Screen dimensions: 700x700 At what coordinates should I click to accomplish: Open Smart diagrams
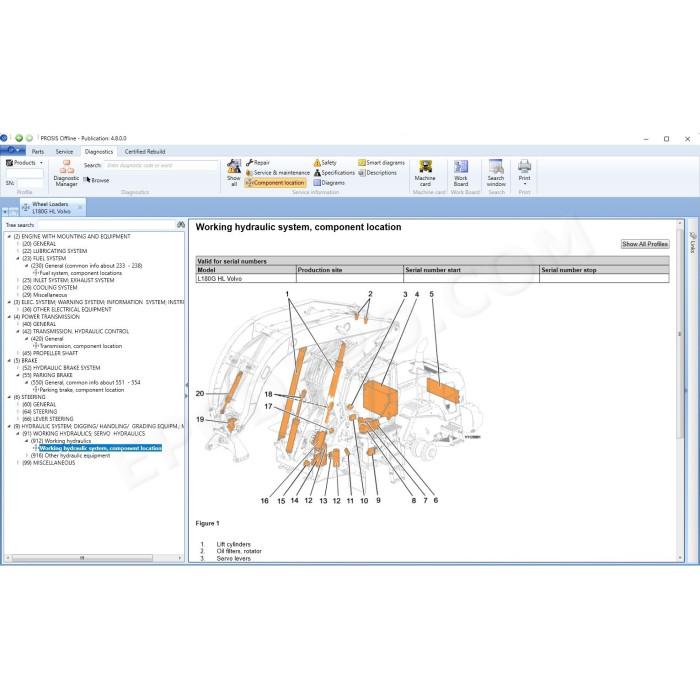pyautogui.click(x=381, y=162)
